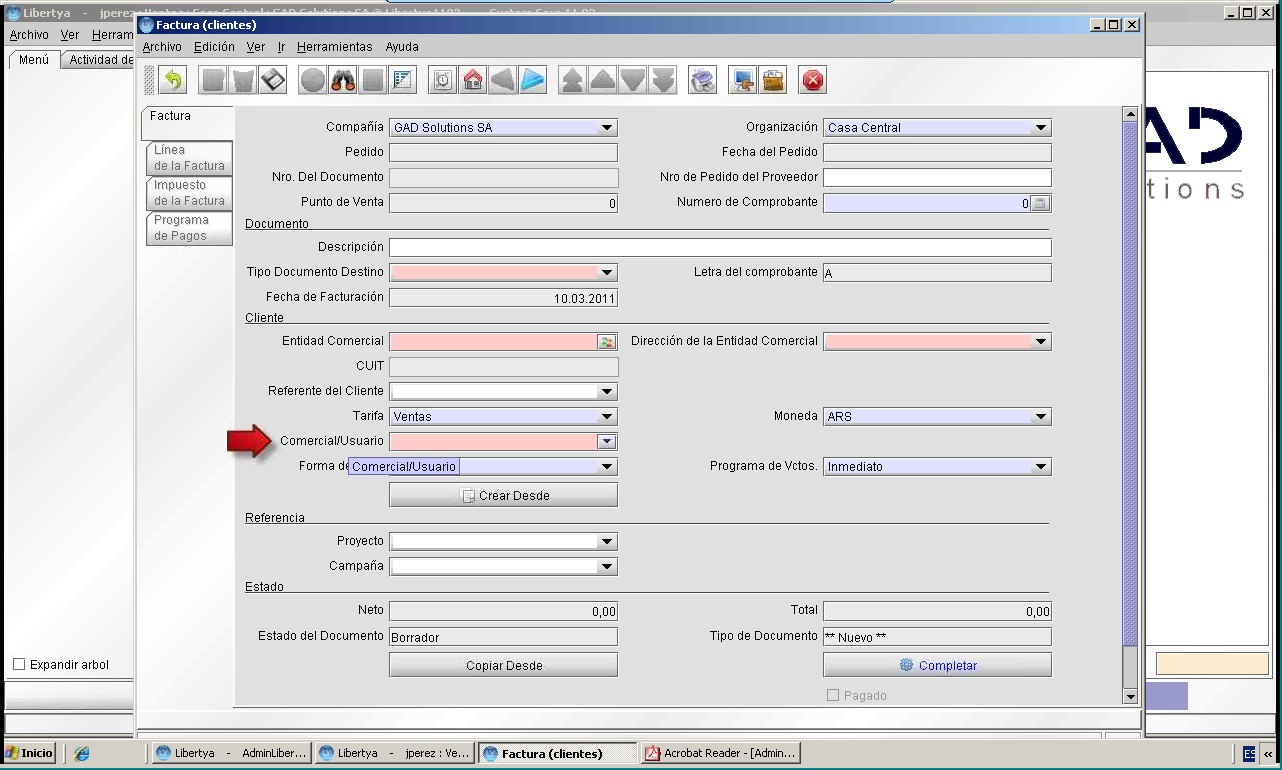
Task: Open the Proyecto dropdown
Action: 607,542
